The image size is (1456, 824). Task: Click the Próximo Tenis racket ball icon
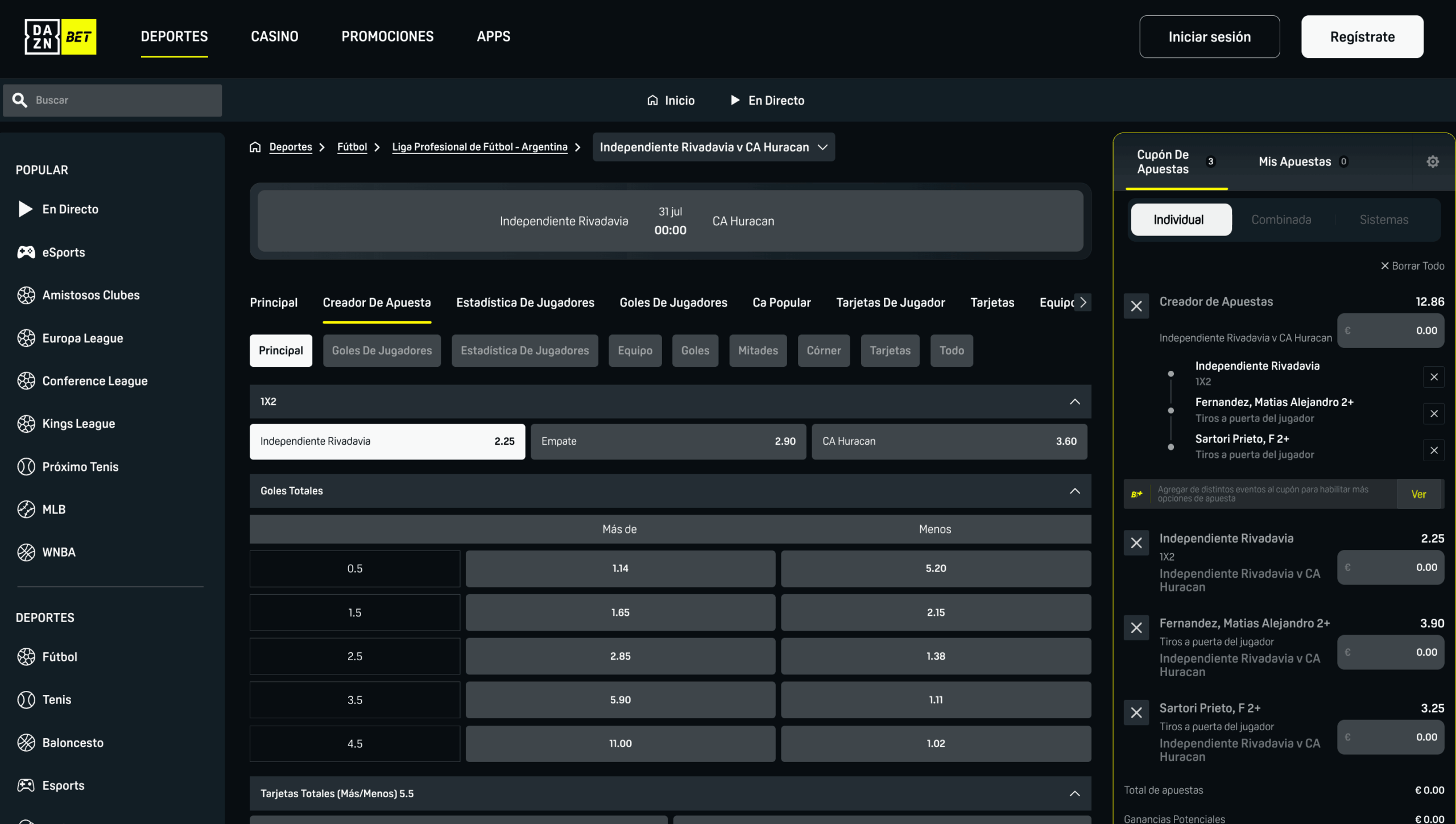[26, 466]
